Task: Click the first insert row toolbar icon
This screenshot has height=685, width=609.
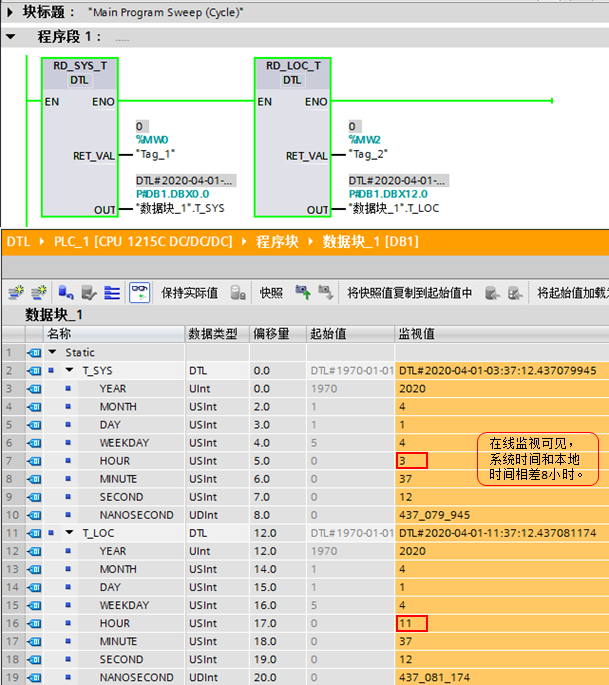Action: [x=16, y=292]
